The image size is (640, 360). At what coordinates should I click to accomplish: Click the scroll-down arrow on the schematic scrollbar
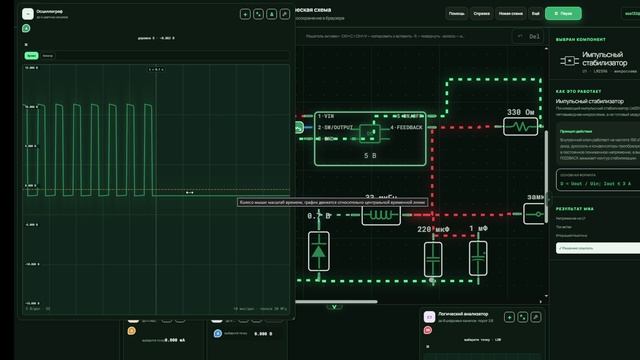click(547, 296)
